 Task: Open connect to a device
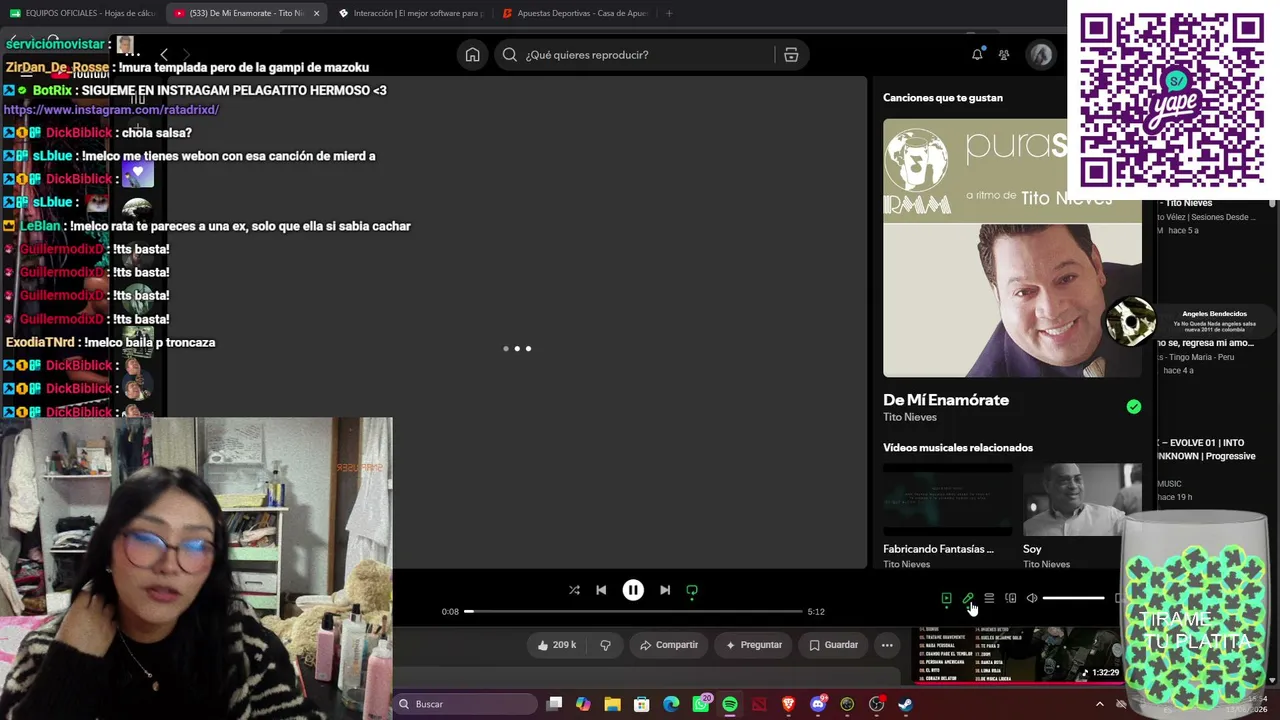coord(1011,598)
